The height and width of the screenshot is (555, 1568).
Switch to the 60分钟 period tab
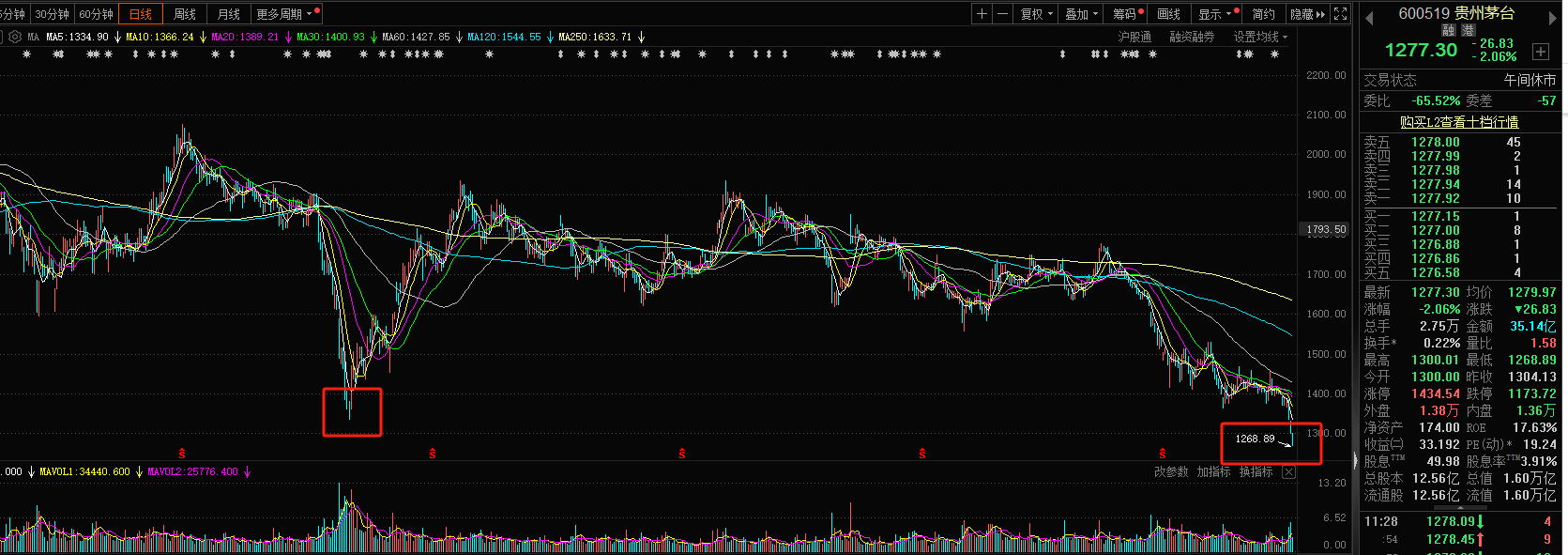[x=96, y=14]
